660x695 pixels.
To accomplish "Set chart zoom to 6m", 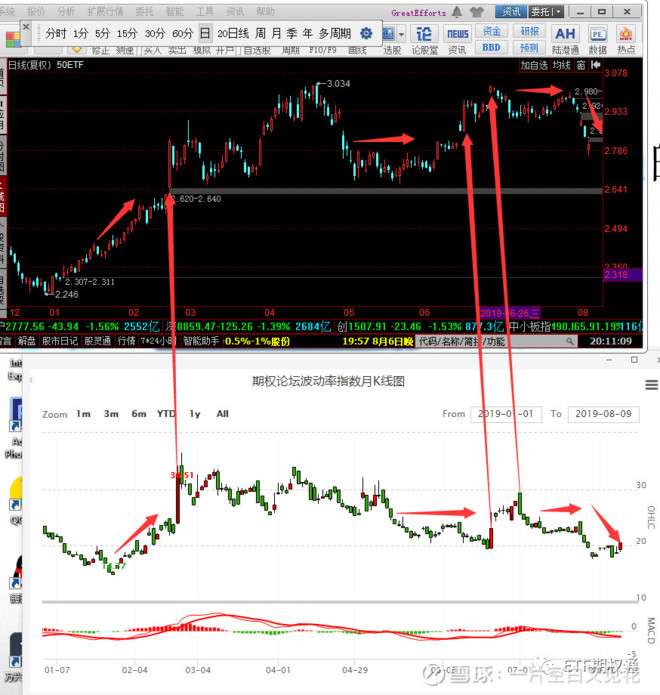I will pyautogui.click(x=139, y=414).
